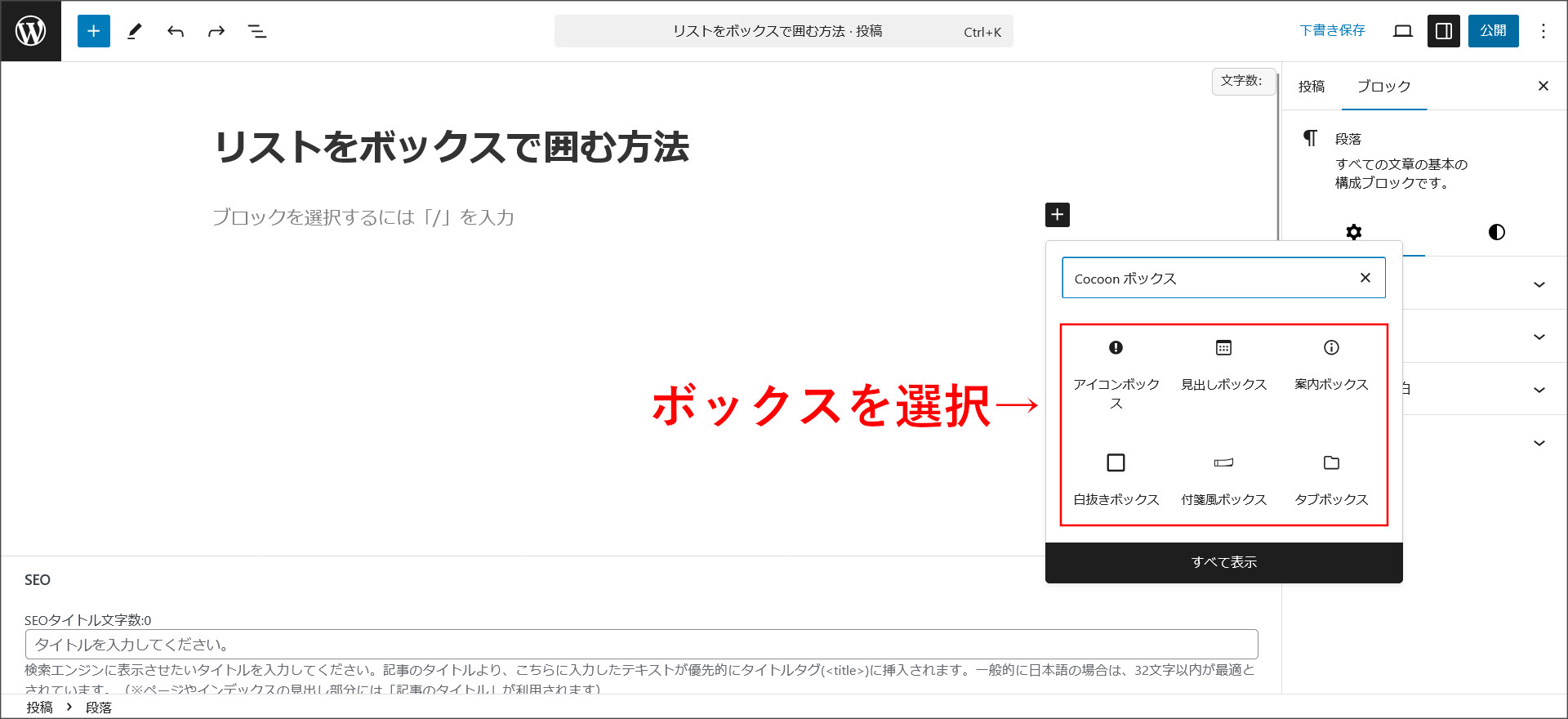The height and width of the screenshot is (719, 1568).
Task: Toggle the block inserter plus button in toolbar
Action: point(94,31)
